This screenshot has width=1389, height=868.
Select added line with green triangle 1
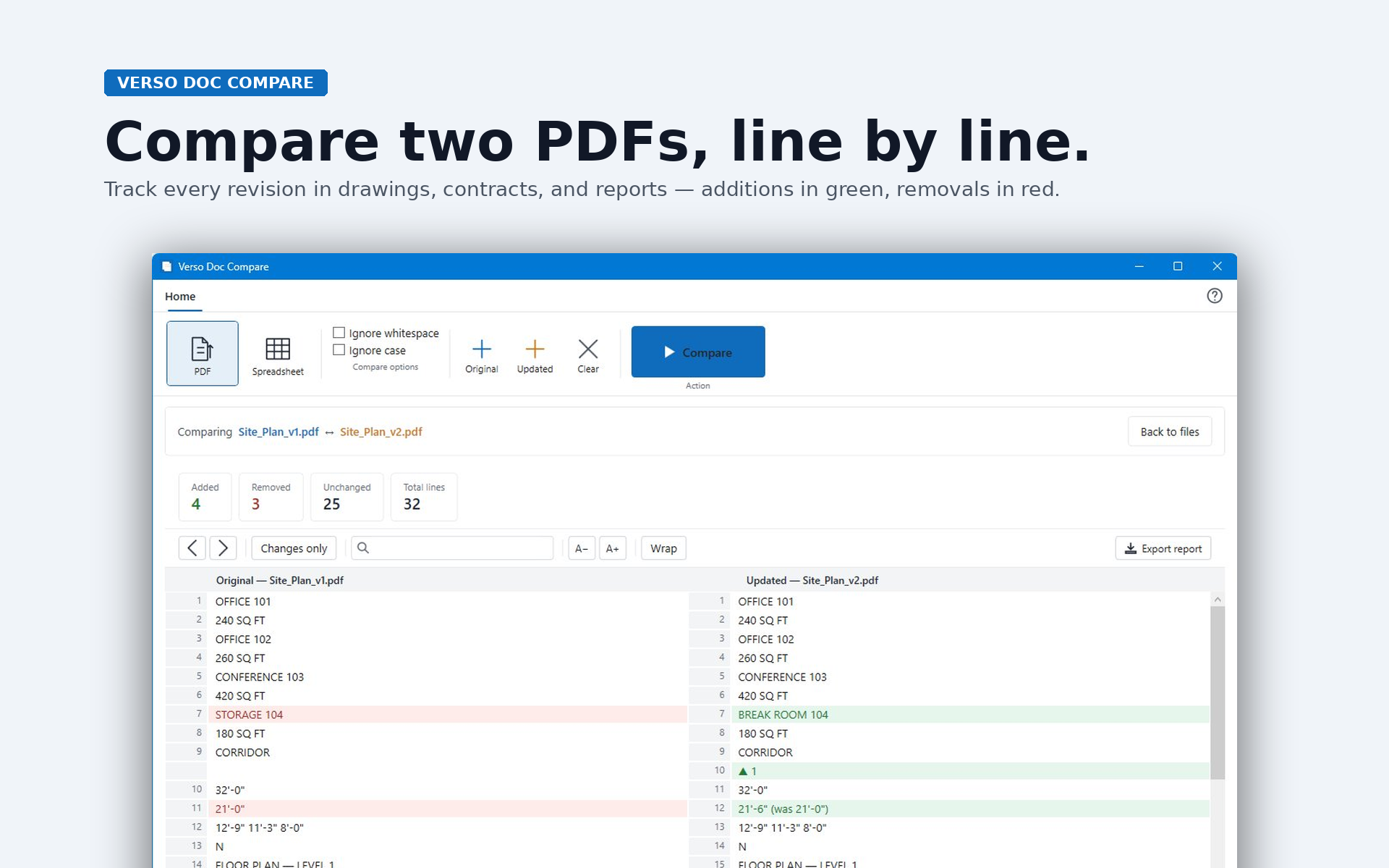click(971, 771)
